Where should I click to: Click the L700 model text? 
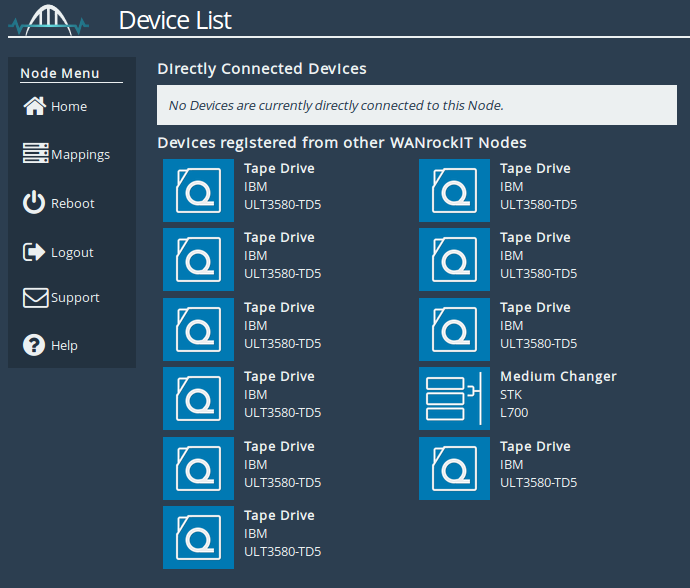(x=514, y=413)
